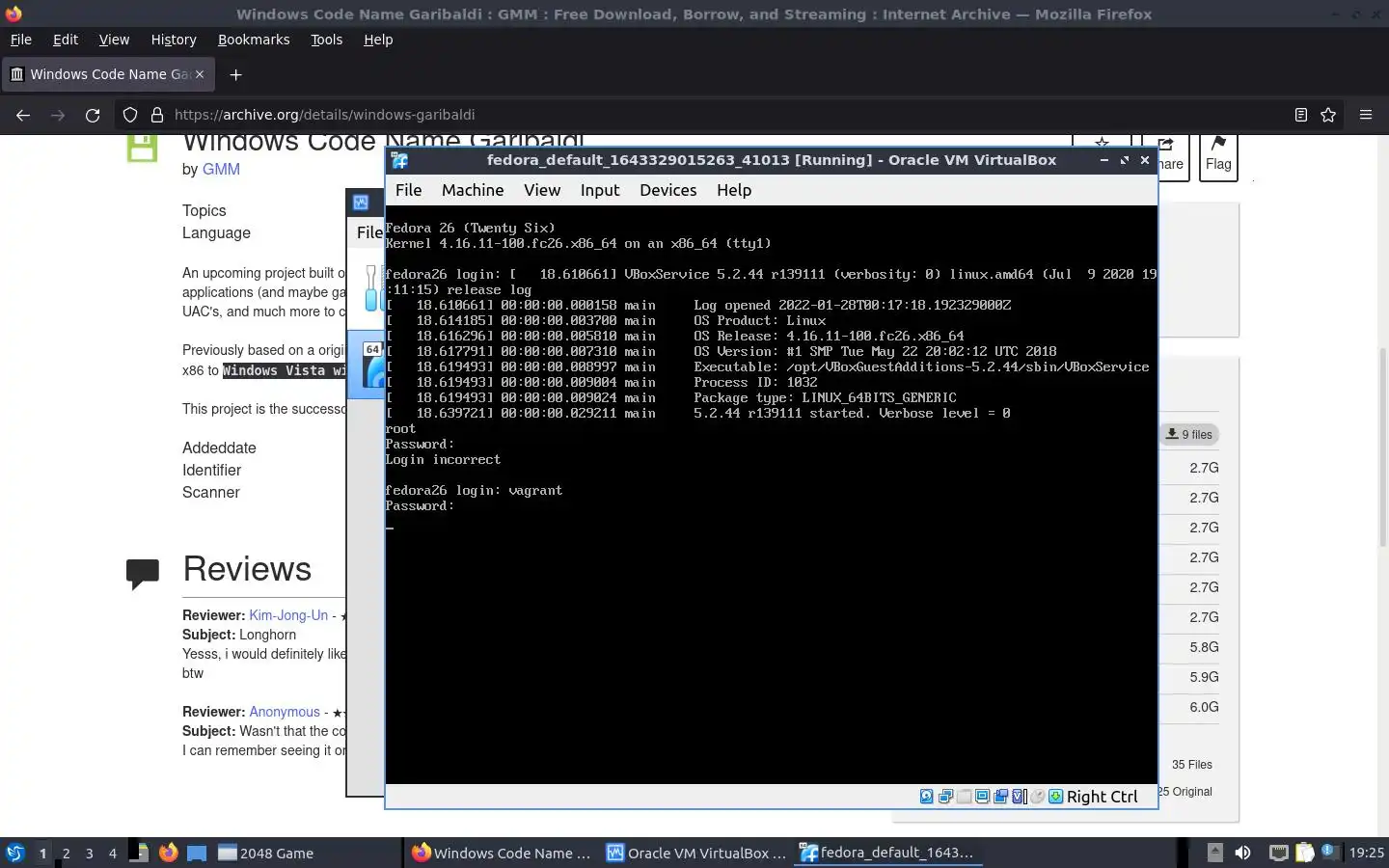
Task: Click the 5.8G download size entry
Action: (1204, 647)
